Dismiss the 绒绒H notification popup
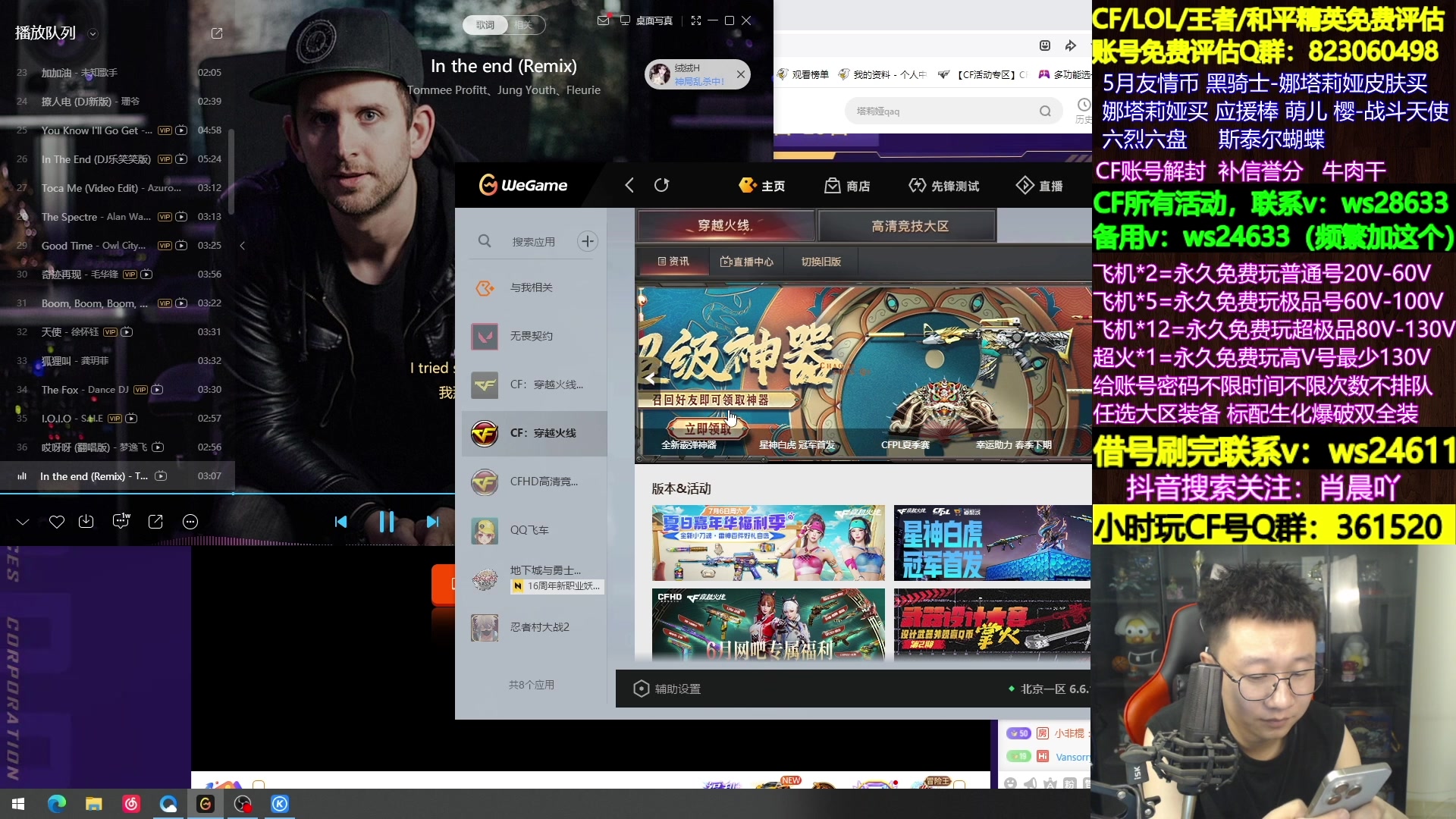This screenshot has height=819, width=1456. [x=741, y=74]
